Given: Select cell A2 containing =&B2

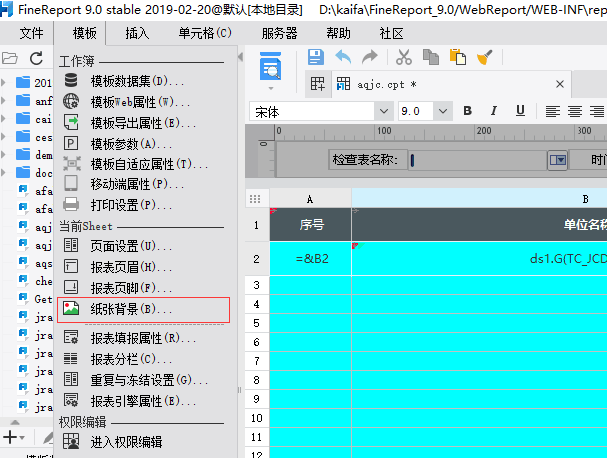Looking at the screenshot, I should [x=311, y=258].
